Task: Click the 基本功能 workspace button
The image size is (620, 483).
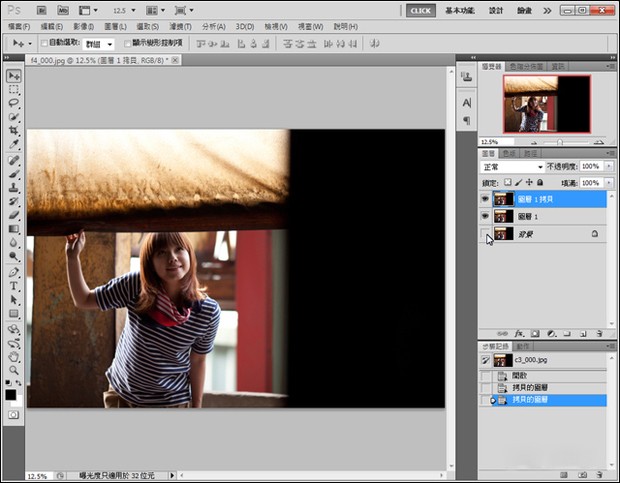Action: click(x=460, y=10)
